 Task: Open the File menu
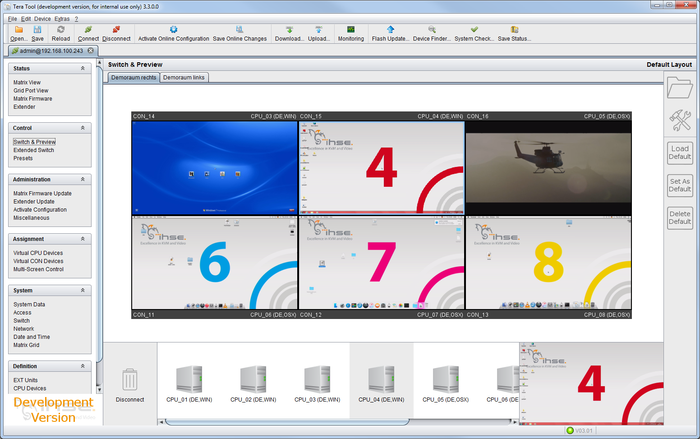[x=12, y=19]
